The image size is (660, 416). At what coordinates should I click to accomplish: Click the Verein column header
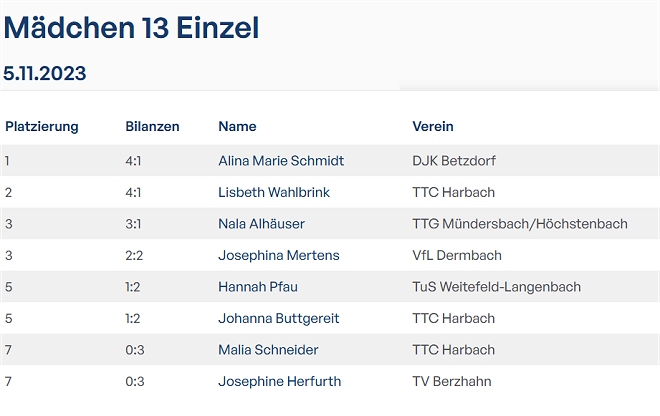[433, 127]
